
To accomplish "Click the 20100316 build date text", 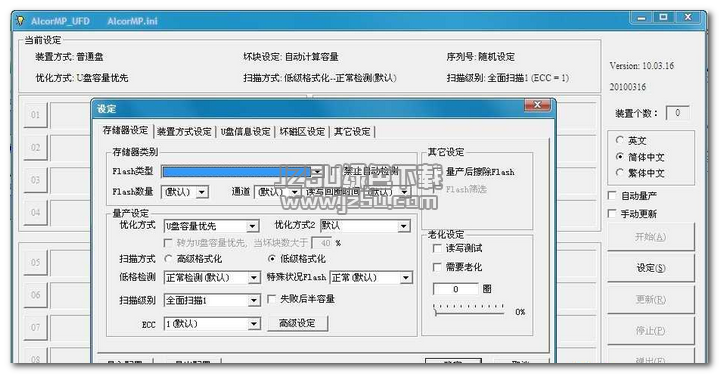I will (x=627, y=87).
